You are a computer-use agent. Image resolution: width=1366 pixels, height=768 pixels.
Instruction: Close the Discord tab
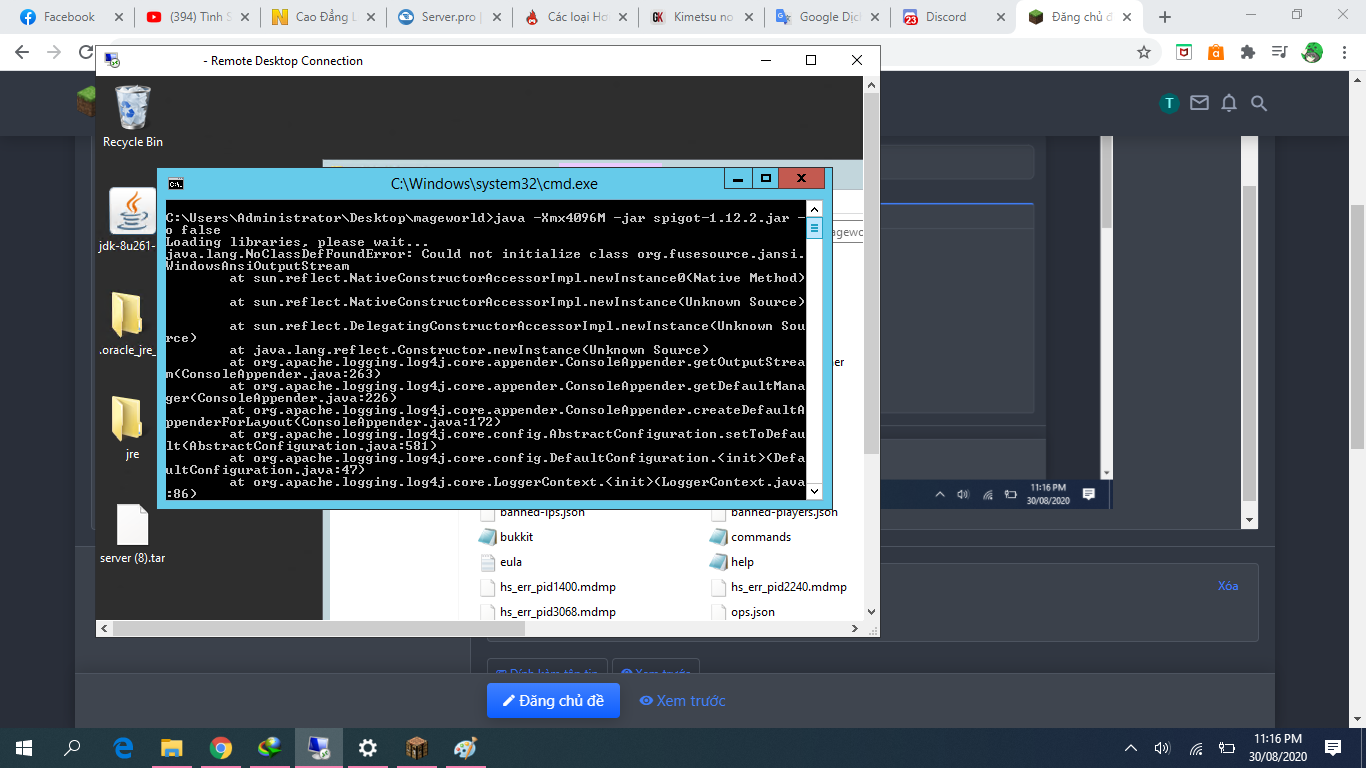pos(1000,17)
